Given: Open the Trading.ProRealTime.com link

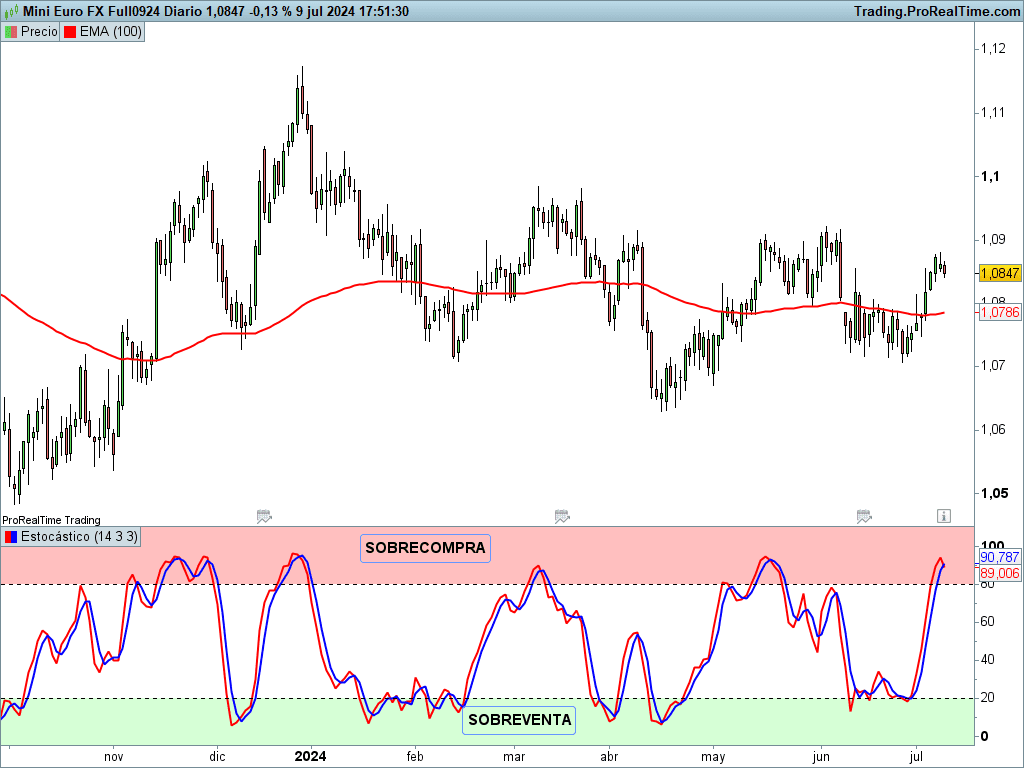Looking at the screenshot, I should 937,11.
